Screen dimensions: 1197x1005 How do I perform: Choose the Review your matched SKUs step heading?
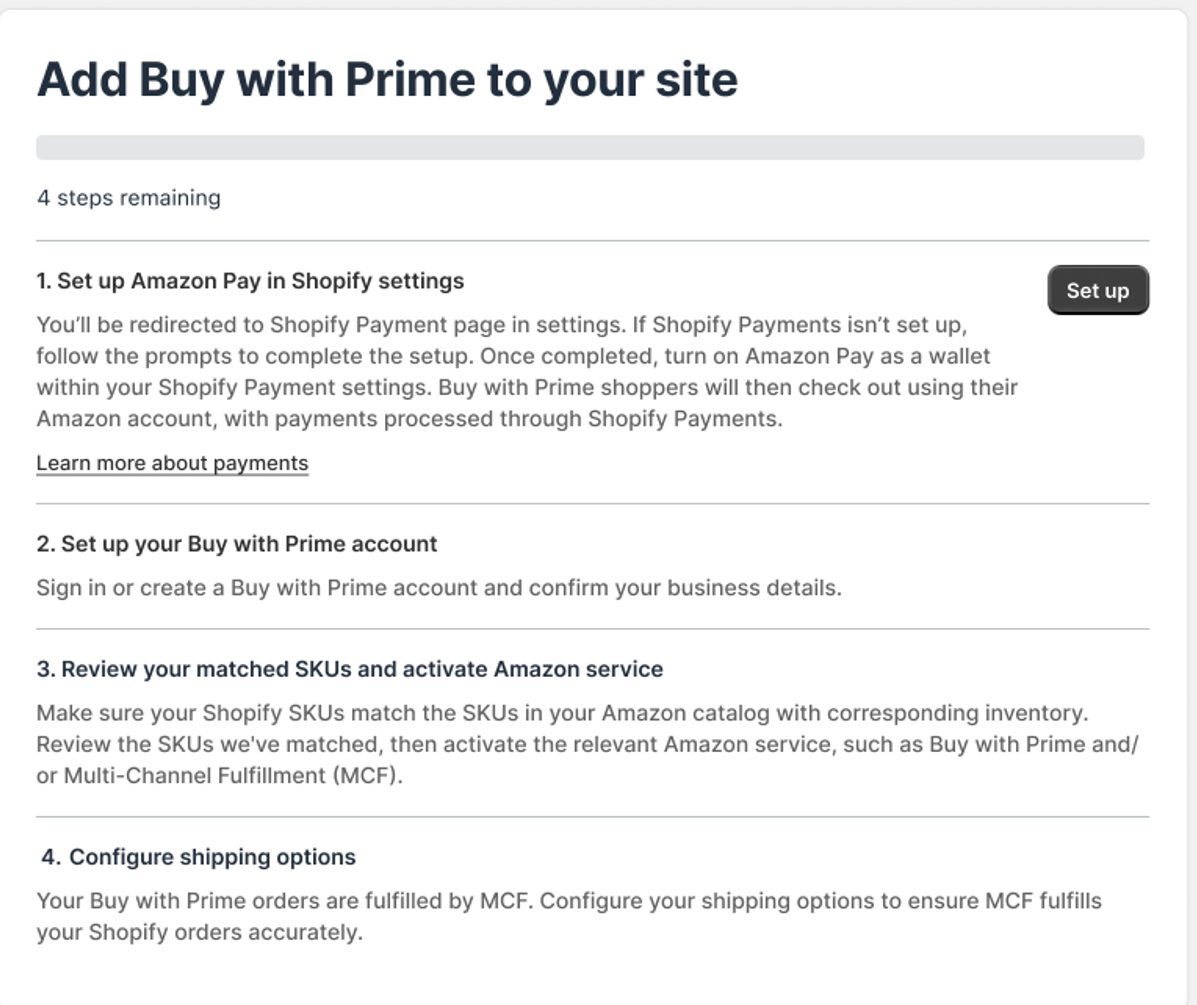click(x=349, y=669)
